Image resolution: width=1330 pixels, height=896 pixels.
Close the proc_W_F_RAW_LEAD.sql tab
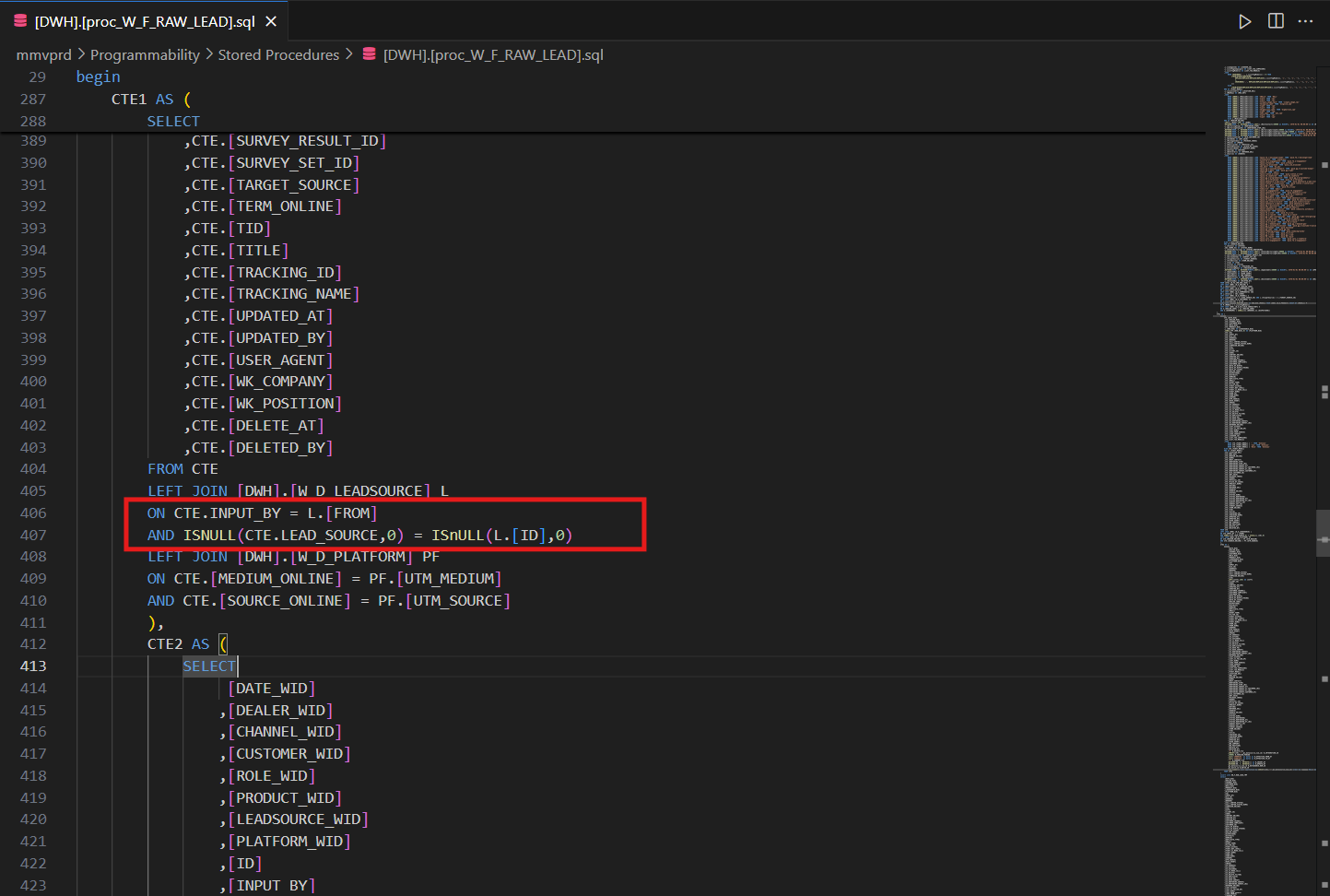[271, 21]
